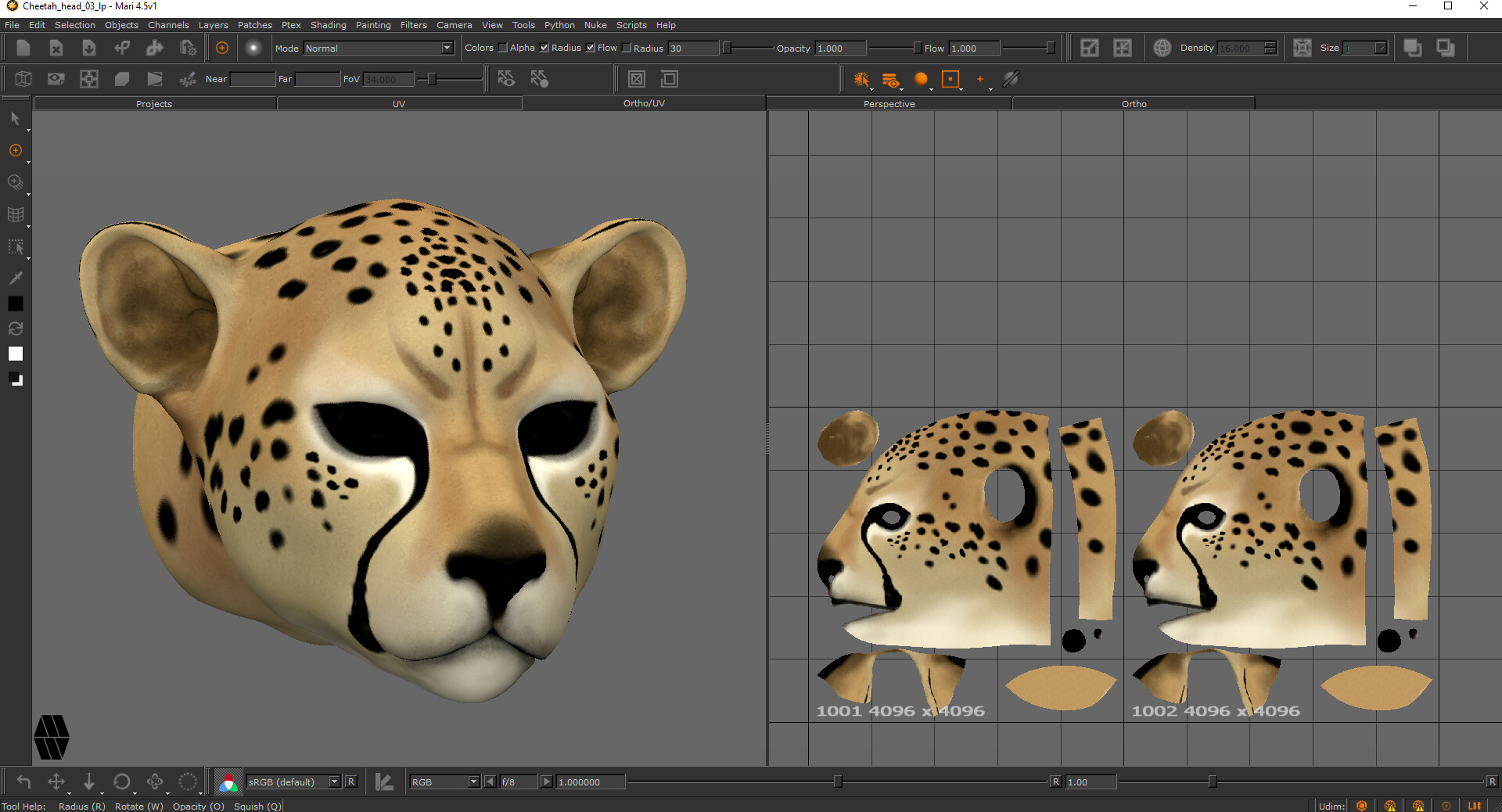Choose the Zoom Paint Buffer tool
The width and height of the screenshot is (1502, 812).
(x=15, y=182)
